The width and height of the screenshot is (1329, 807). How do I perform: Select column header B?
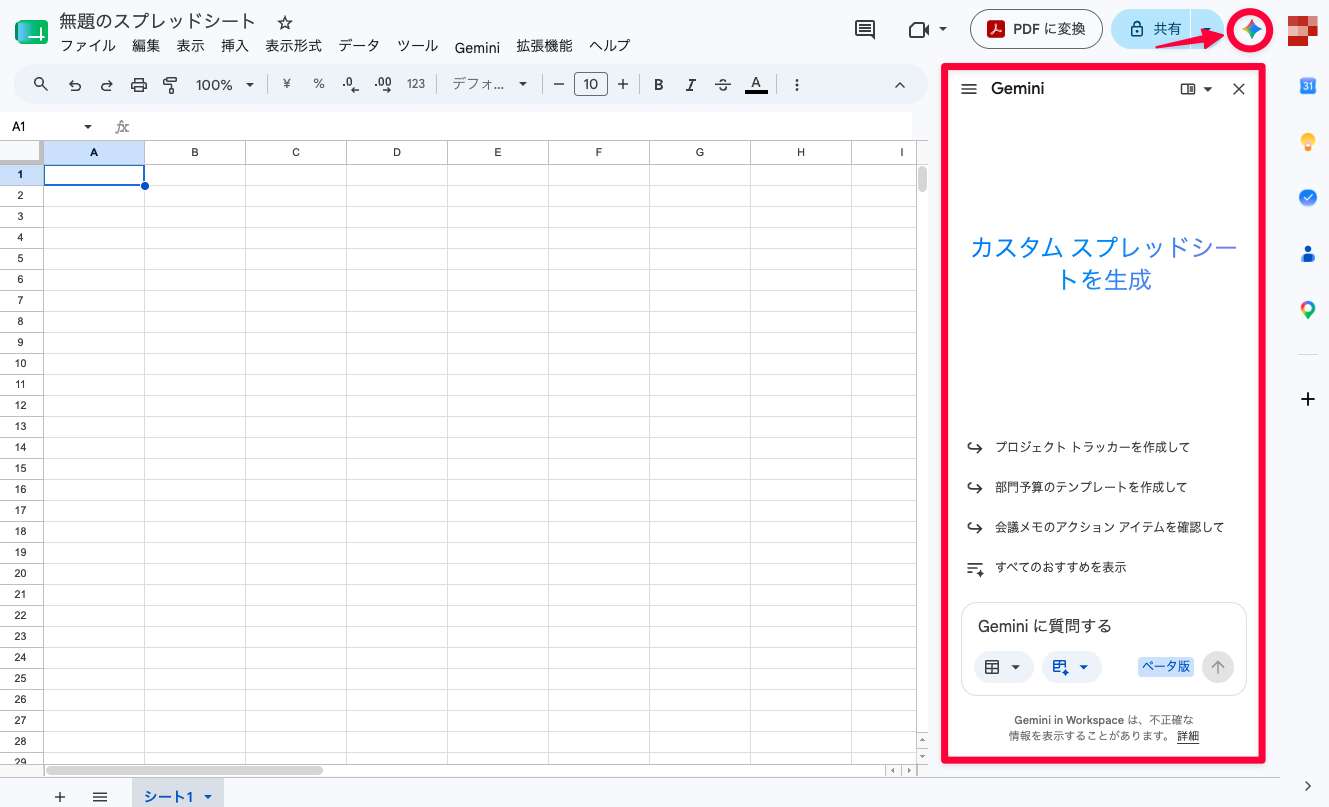[x=195, y=152]
